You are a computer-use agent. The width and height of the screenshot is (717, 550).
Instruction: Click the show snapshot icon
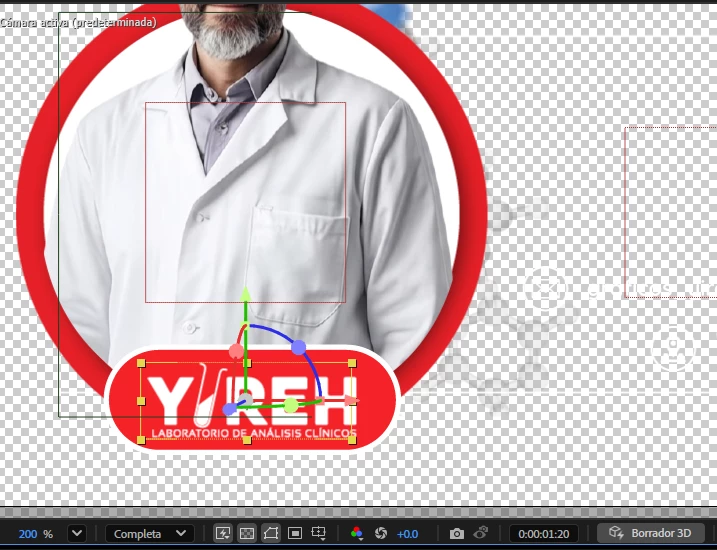coord(481,533)
